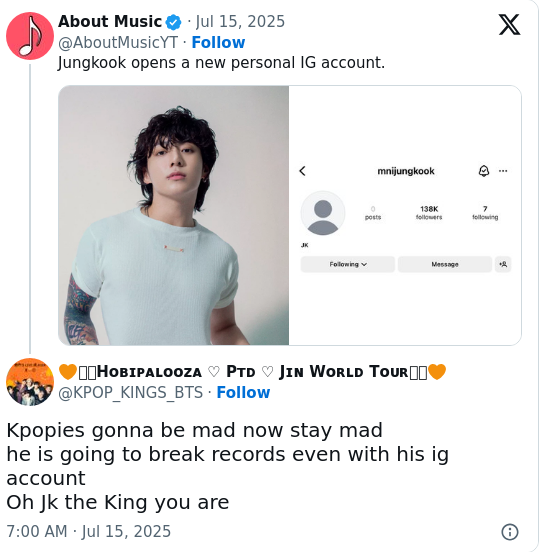Screen dimensions: 548x552
Task: Follow the @AboutMusicYT account
Action: 218,43
